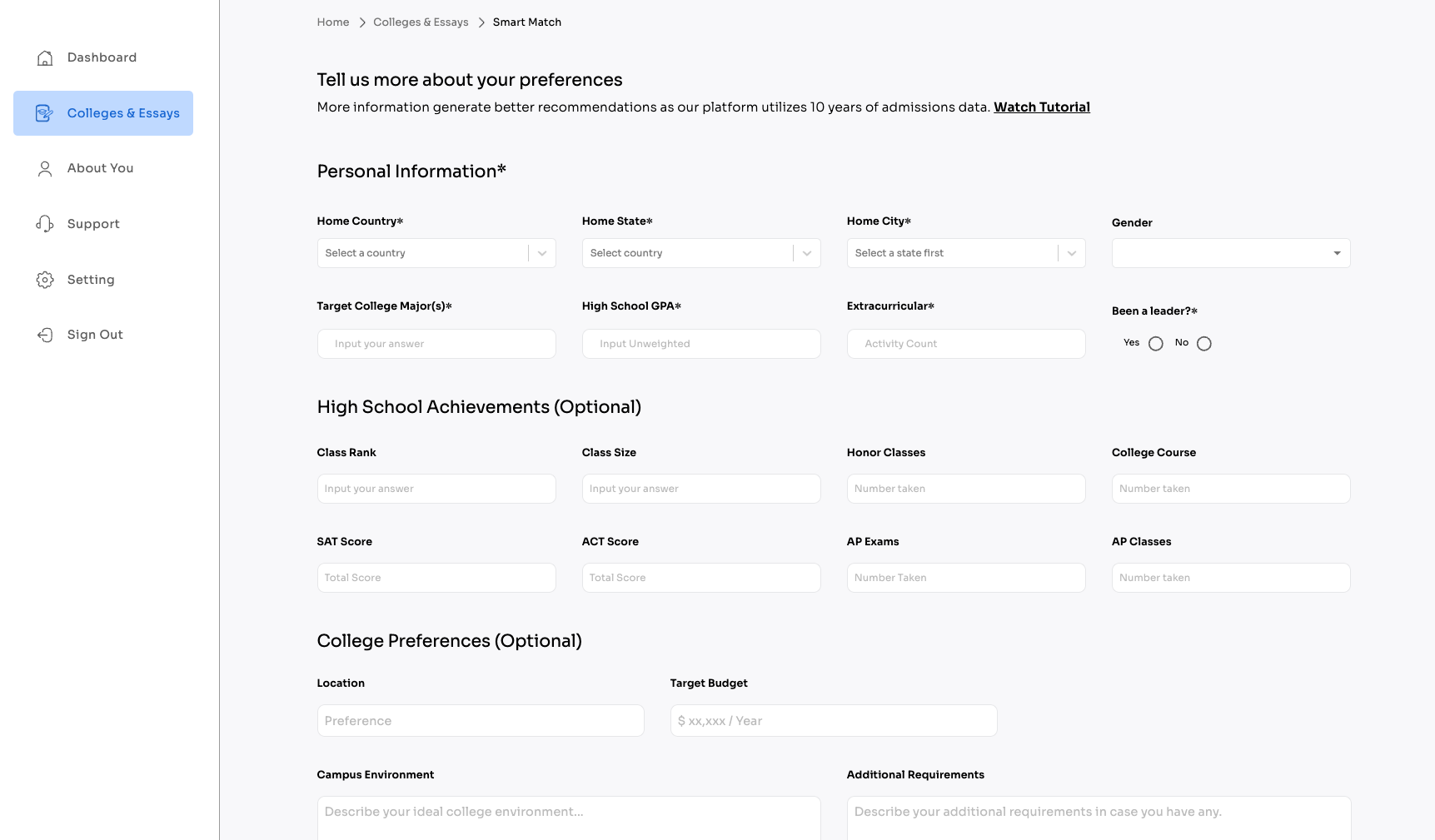Open the Home City dropdown
Image resolution: width=1435 pixels, height=840 pixels.
click(965, 253)
